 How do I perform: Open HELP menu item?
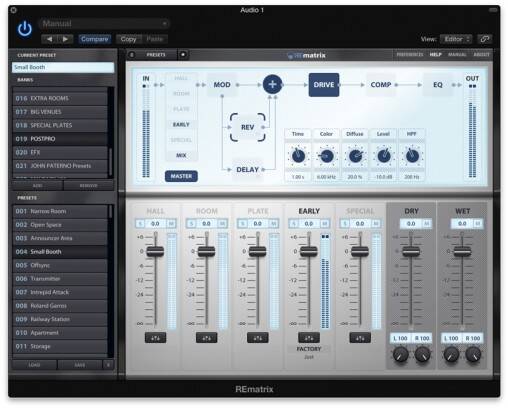tap(435, 54)
